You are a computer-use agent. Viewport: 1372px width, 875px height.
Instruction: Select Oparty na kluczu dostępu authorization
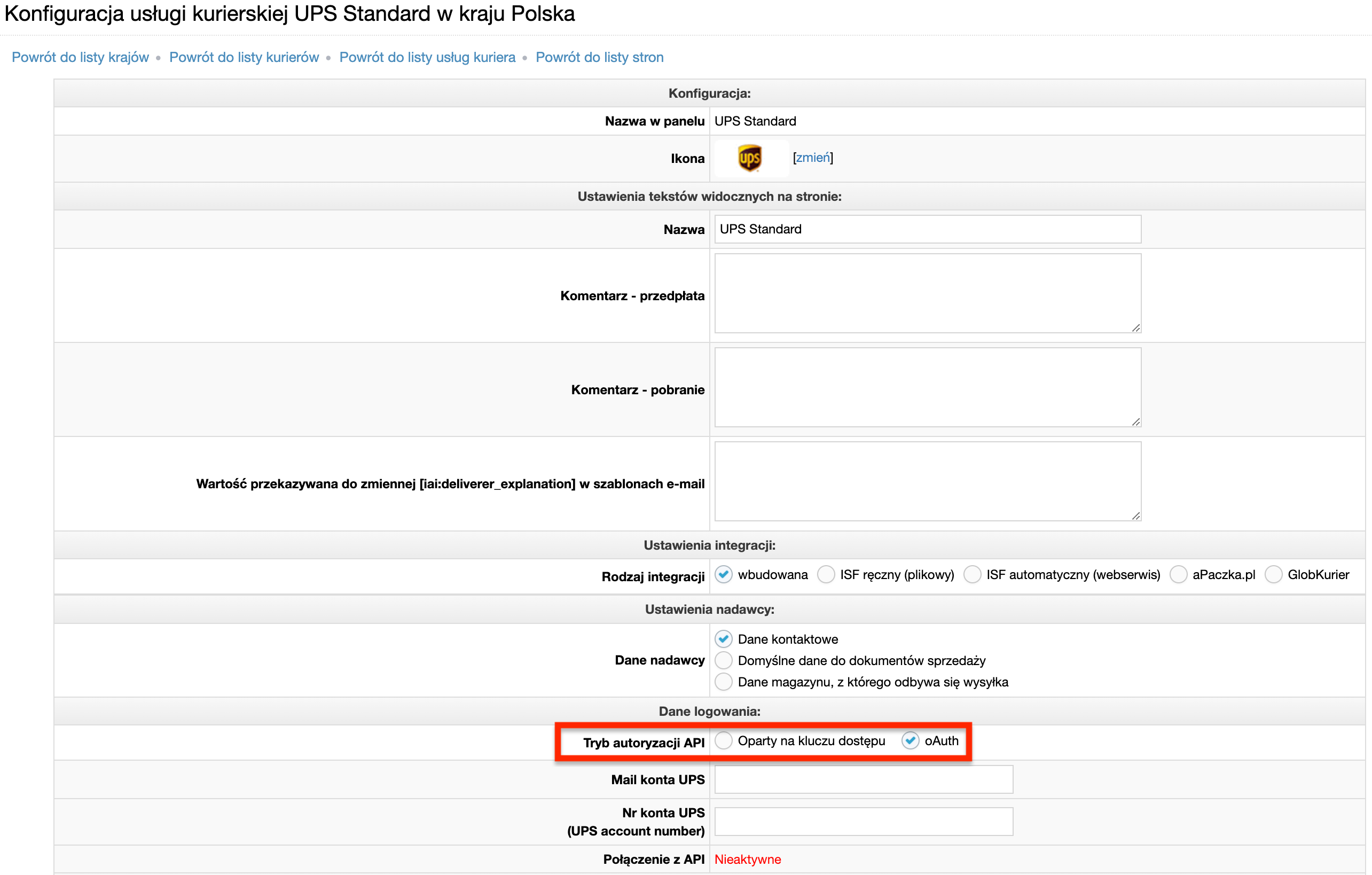tap(724, 740)
